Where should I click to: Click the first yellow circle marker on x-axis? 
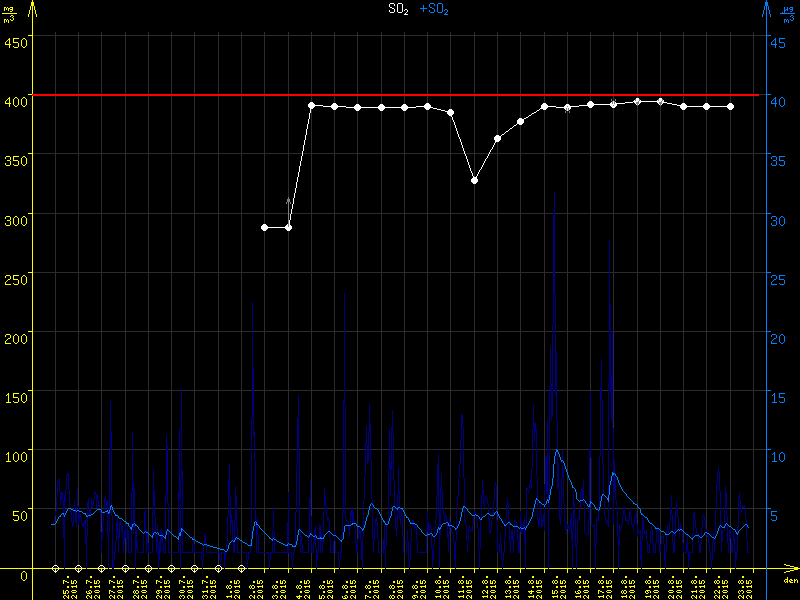click(56, 568)
